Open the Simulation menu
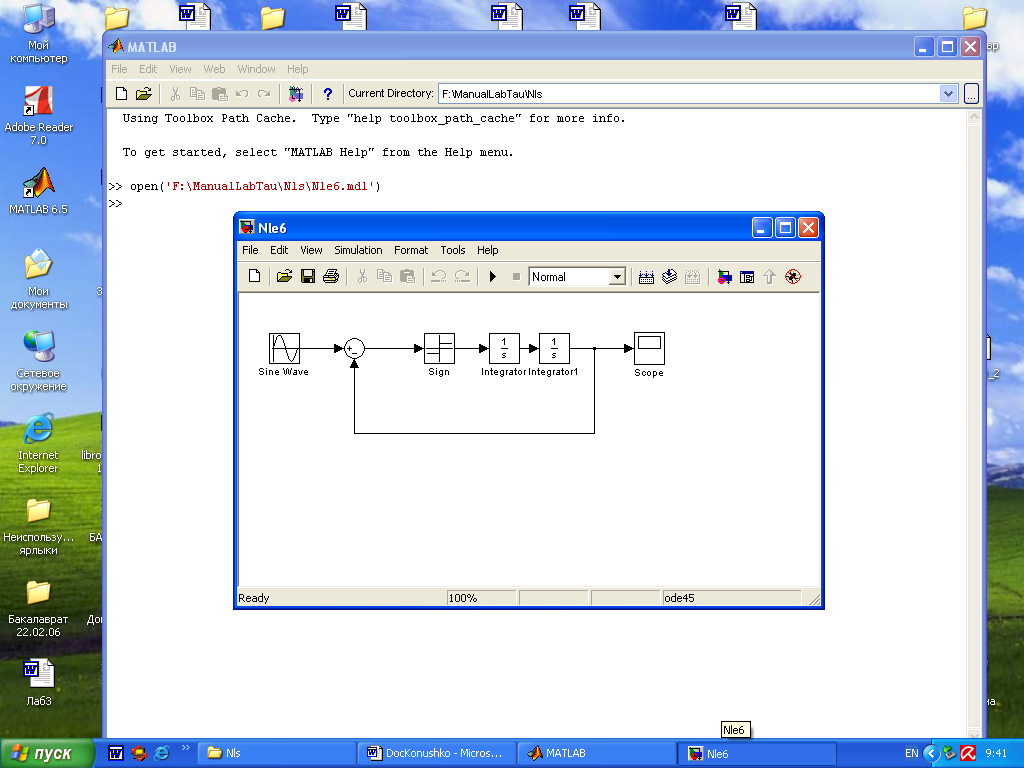1024x768 pixels. tap(358, 250)
